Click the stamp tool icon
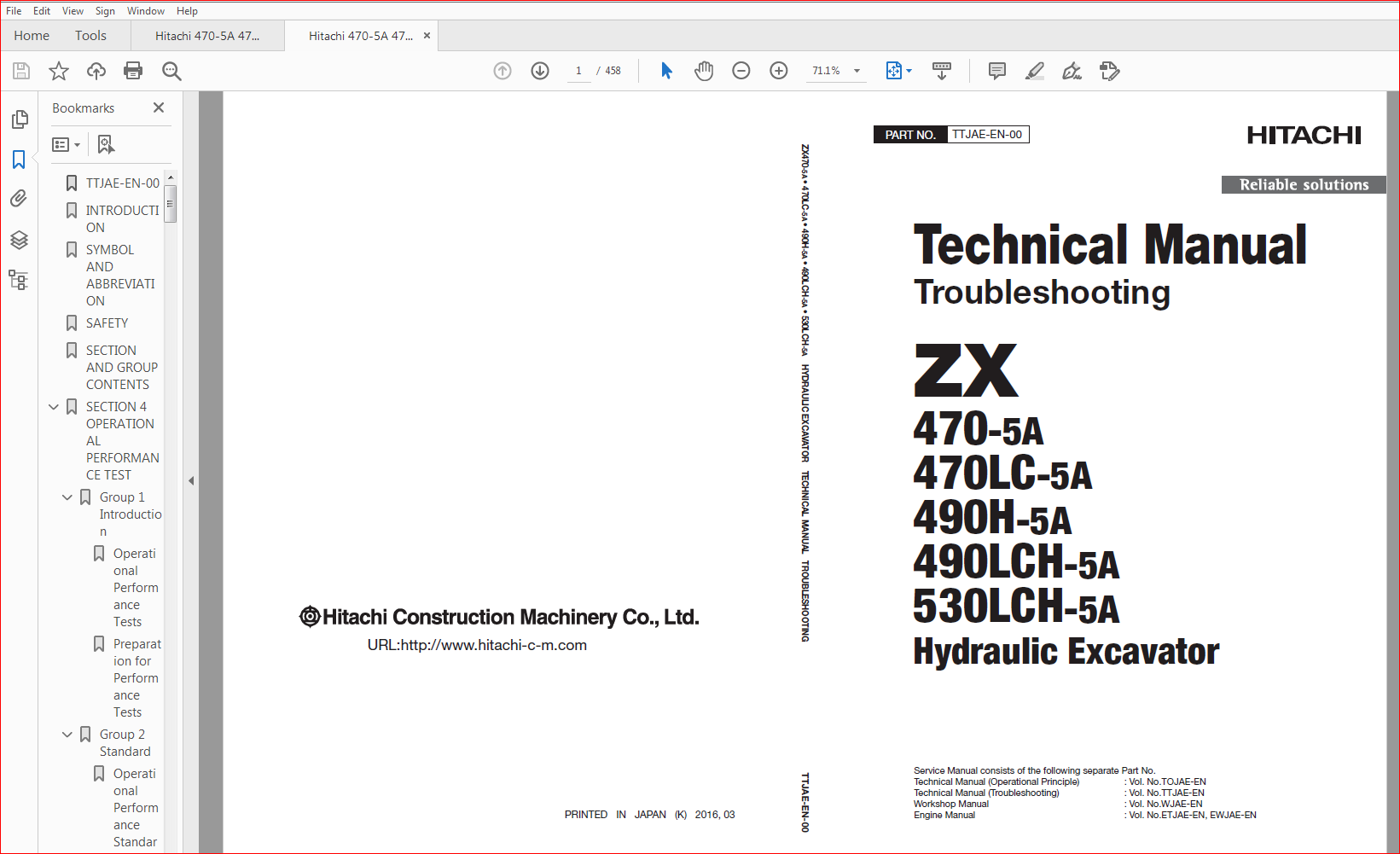 (1109, 71)
